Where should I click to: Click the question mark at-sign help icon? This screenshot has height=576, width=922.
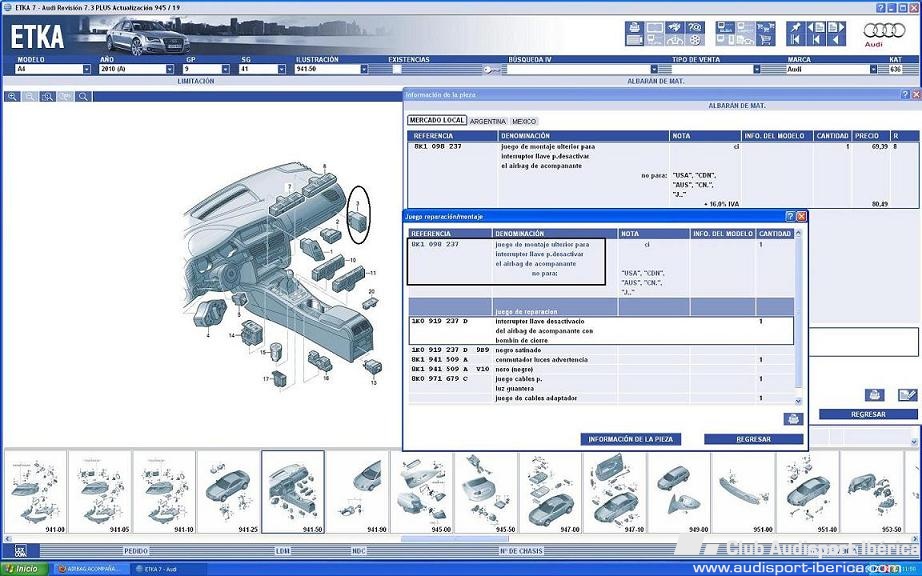click(695, 27)
